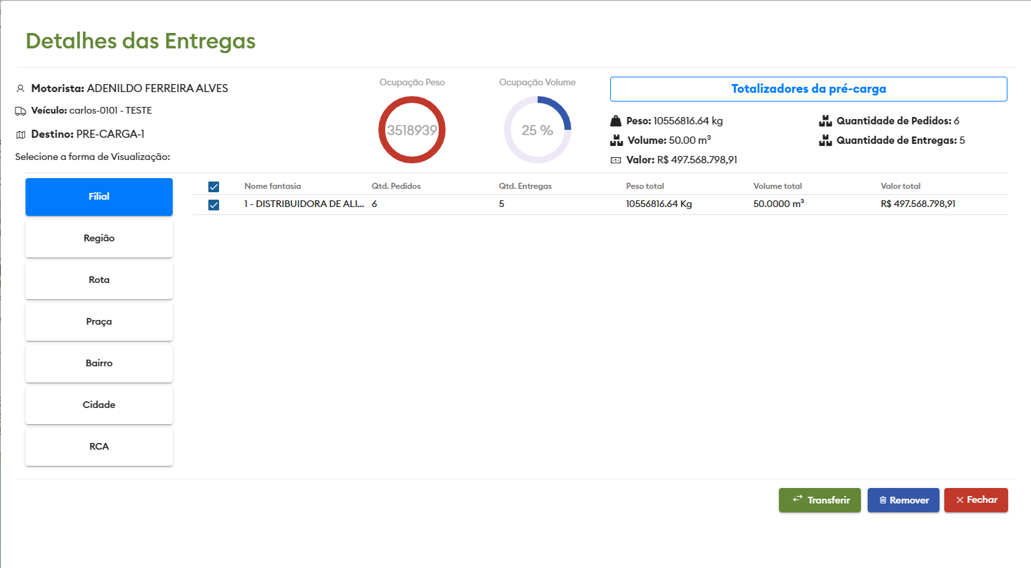Click the weight icon next to Peso
The width and height of the screenshot is (1031, 568).
(616, 121)
